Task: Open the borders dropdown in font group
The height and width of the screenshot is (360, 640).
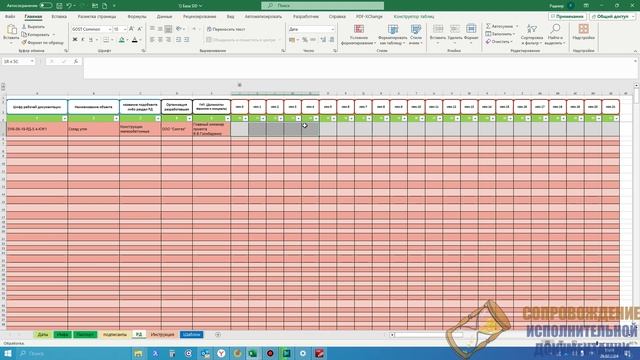Action: [112, 40]
